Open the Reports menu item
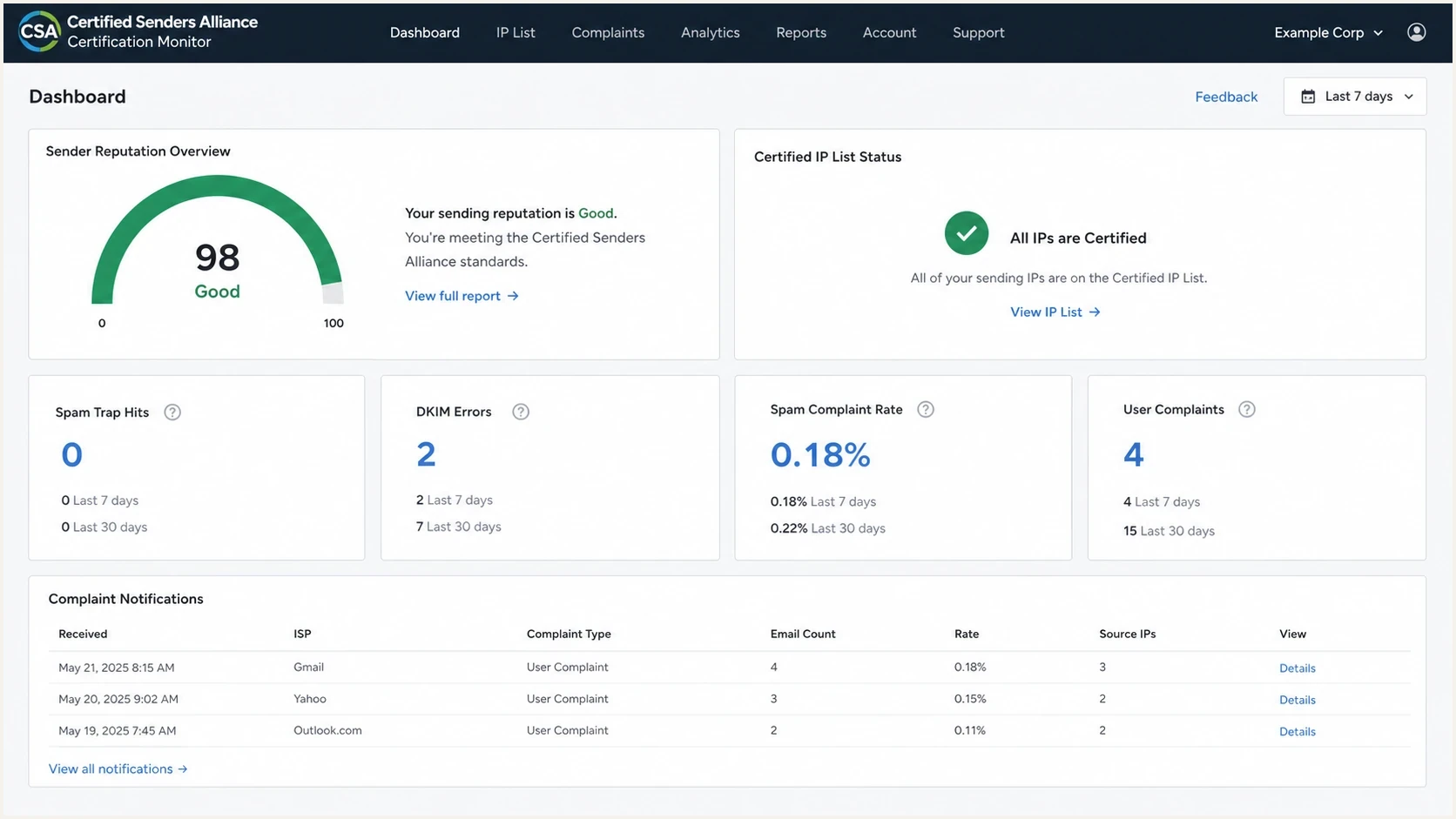The width and height of the screenshot is (1456, 819). click(801, 32)
